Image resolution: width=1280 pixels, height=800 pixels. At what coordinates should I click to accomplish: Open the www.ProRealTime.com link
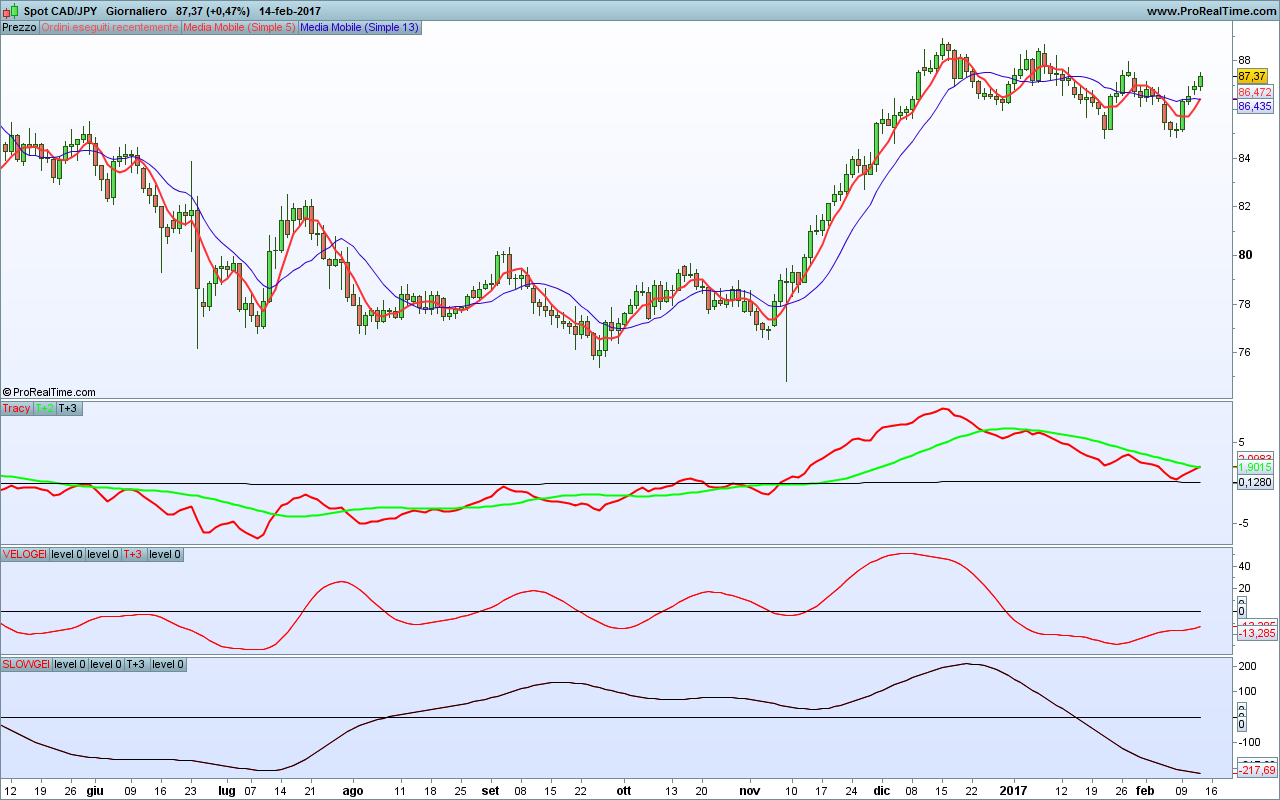tap(1211, 11)
